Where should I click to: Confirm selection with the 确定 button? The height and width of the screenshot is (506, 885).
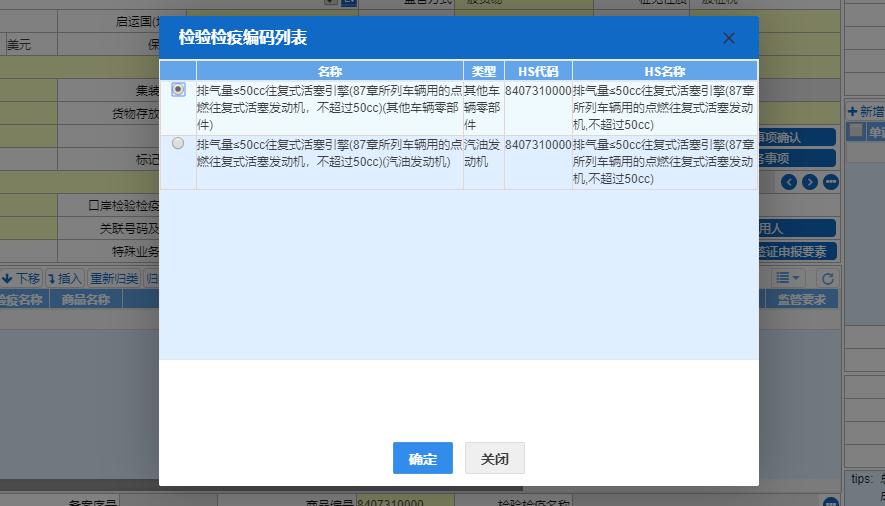click(423, 458)
